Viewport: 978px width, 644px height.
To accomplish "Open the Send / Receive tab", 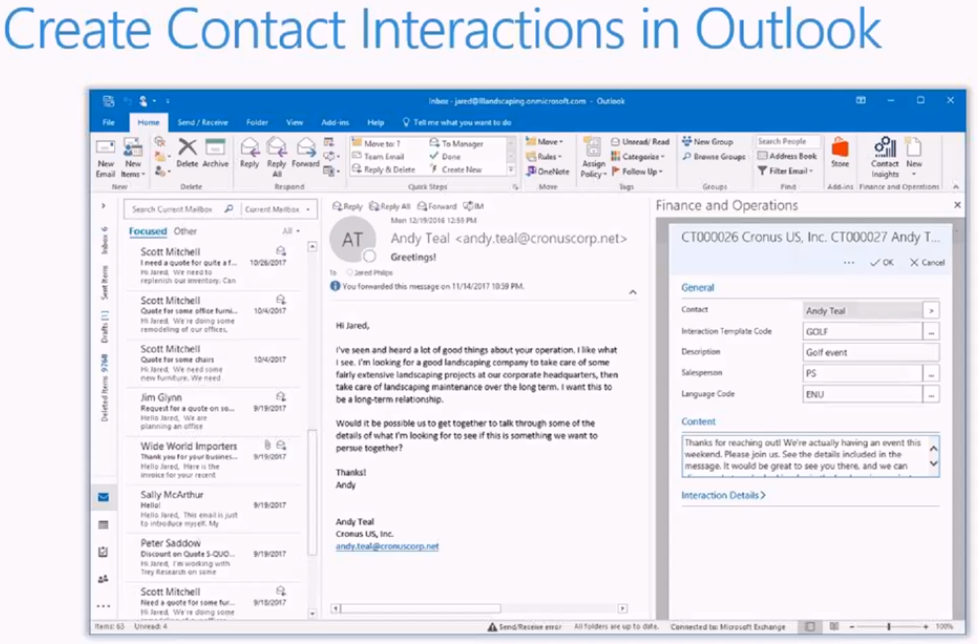I will (x=203, y=123).
